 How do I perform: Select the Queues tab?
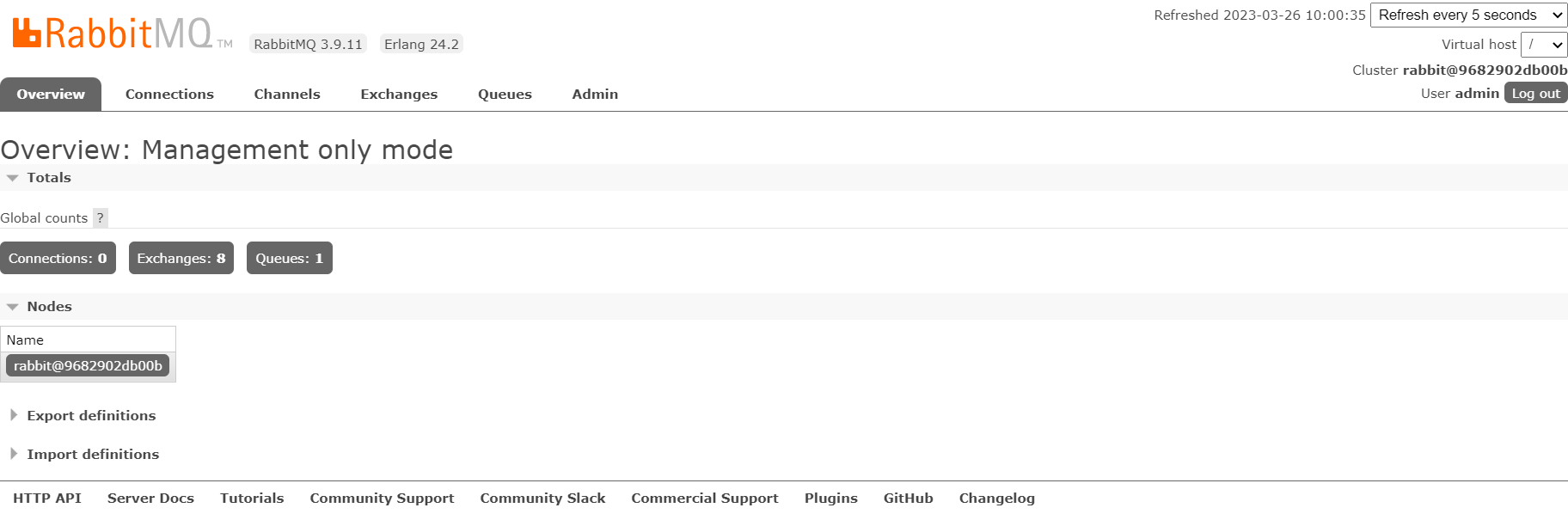click(505, 95)
